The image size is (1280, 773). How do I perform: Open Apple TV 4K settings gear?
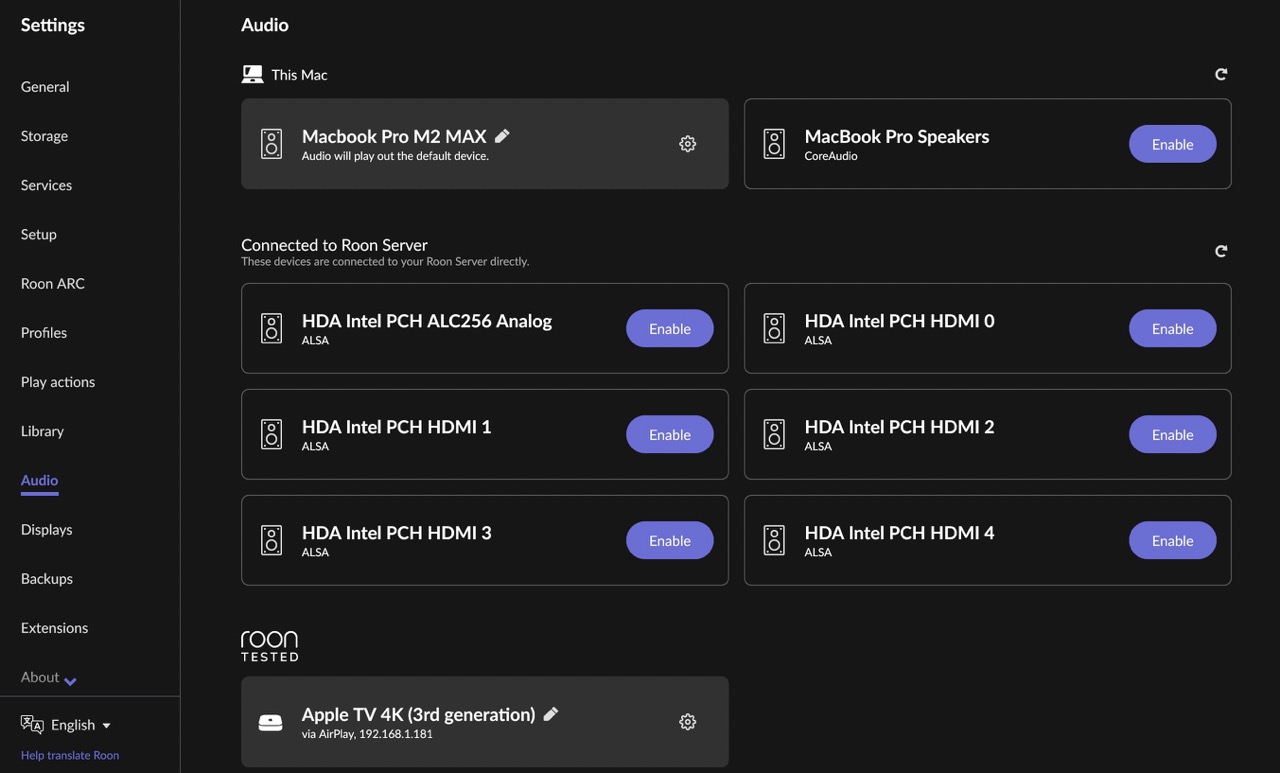(x=687, y=722)
